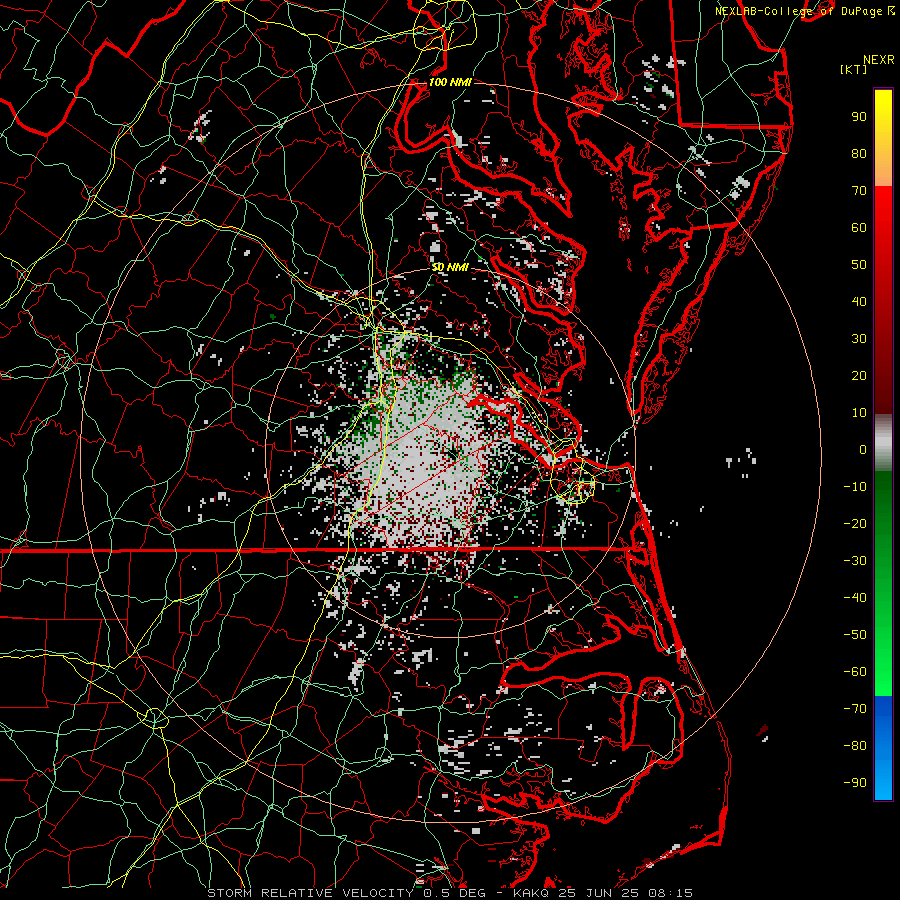Viewport: 900px width, 900px height.
Task: Click the -60 value on the velocity scale
Action: [x=855, y=672]
